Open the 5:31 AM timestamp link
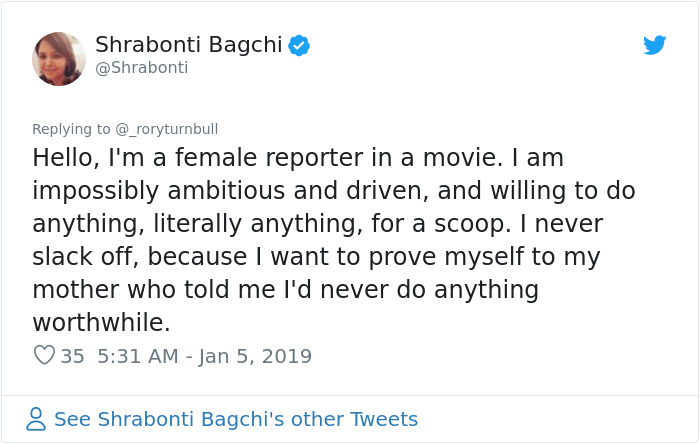The image size is (700, 444). [x=137, y=356]
